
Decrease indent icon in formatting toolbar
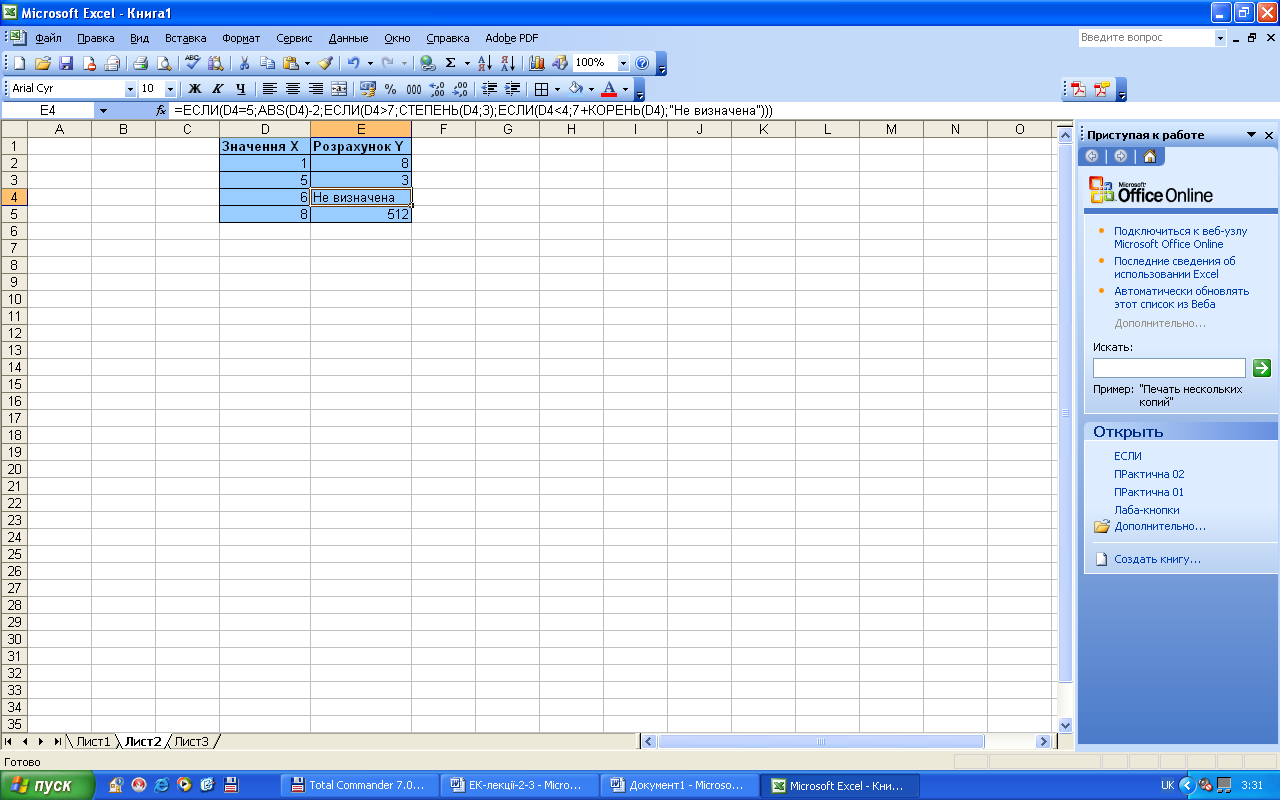[489, 89]
